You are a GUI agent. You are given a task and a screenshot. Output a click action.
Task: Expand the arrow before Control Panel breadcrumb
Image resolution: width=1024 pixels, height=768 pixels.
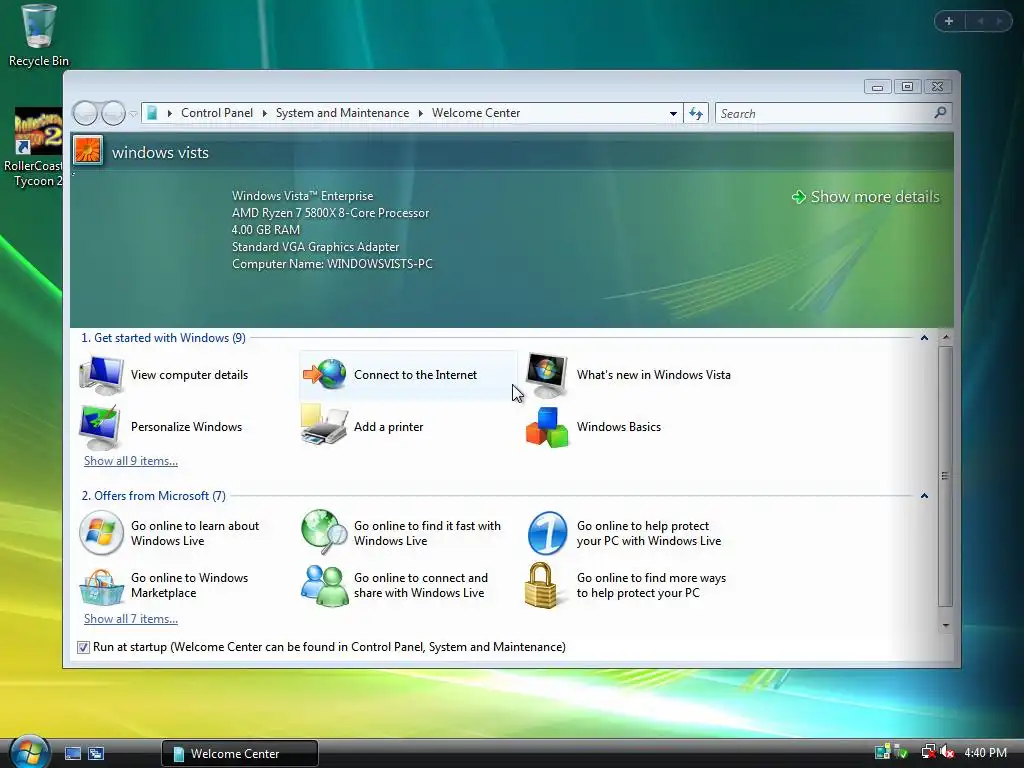click(170, 114)
